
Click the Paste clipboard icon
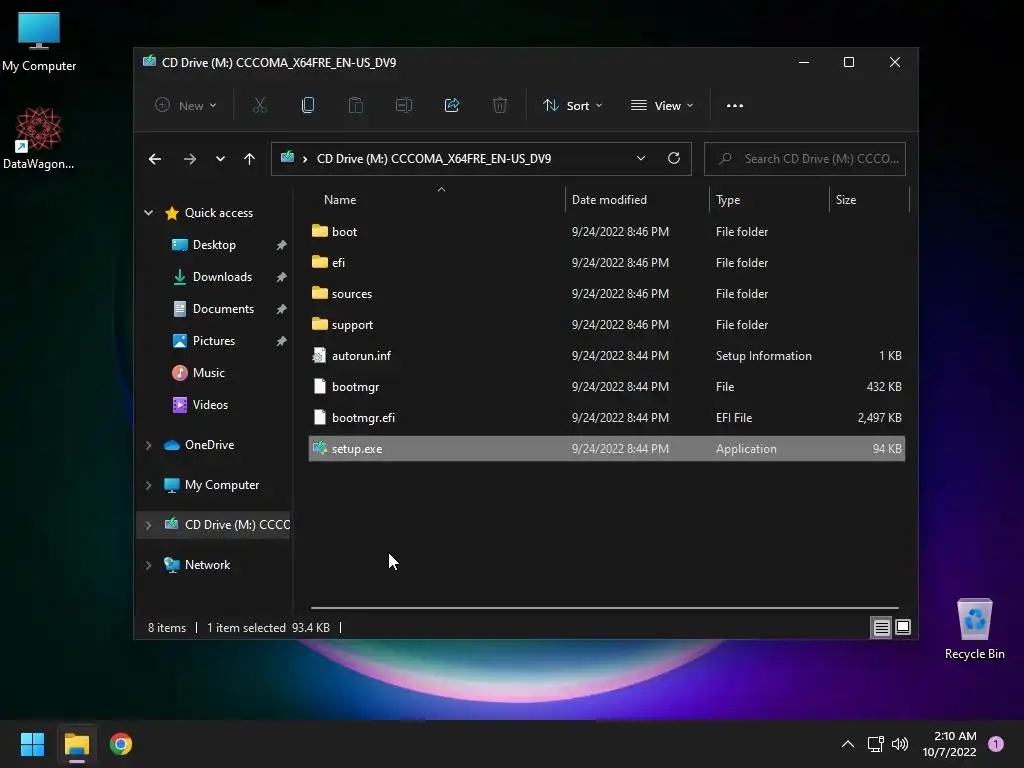coord(355,105)
